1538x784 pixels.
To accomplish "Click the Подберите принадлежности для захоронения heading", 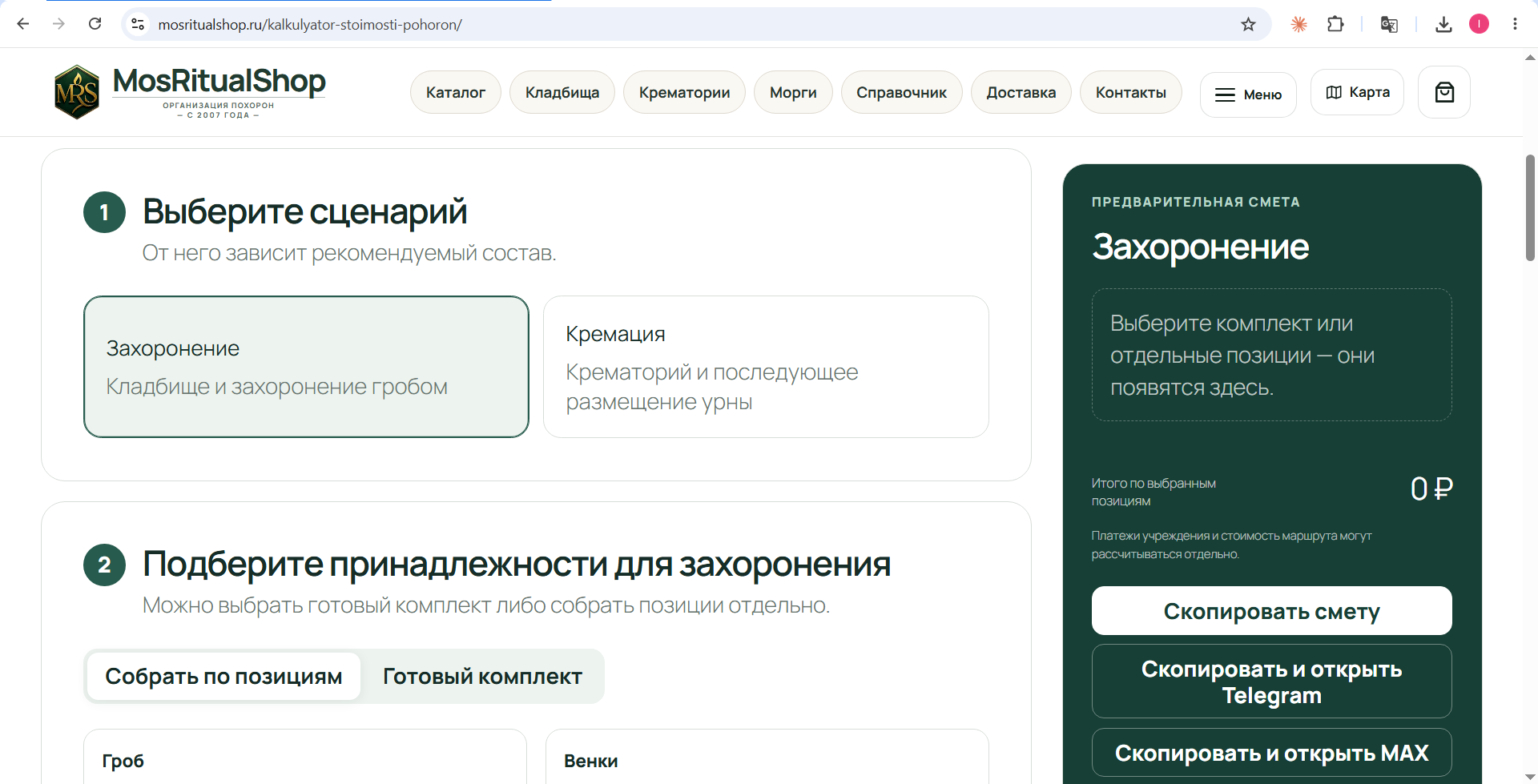I will click(517, 564).
